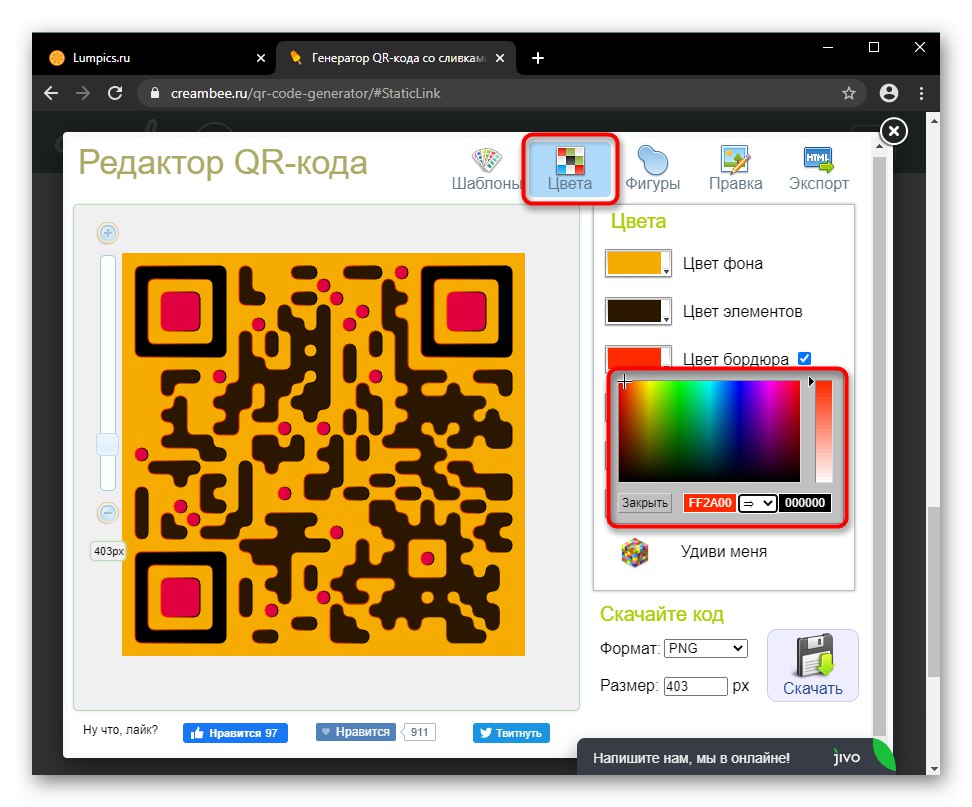Reload the current page
972x807 pixels.
pos(115,93)
